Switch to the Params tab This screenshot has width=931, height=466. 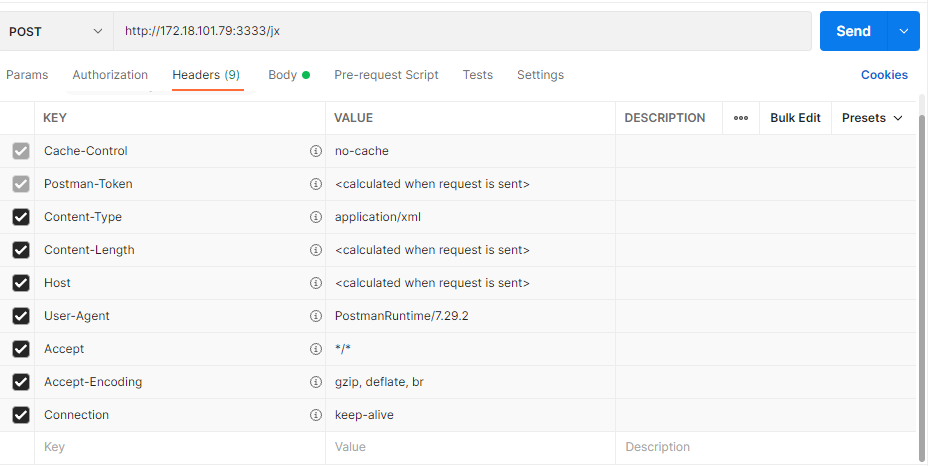27,75
